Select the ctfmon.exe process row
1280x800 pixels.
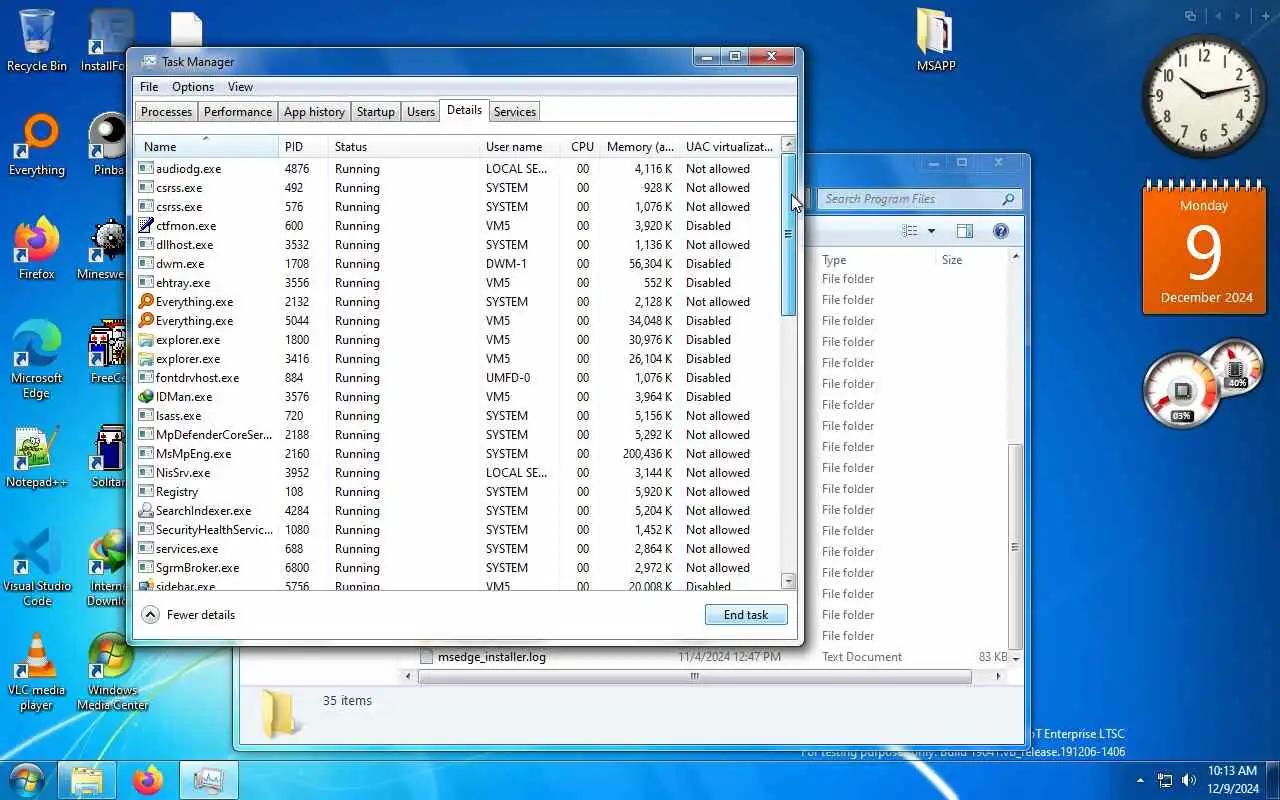tap(458, 226)
